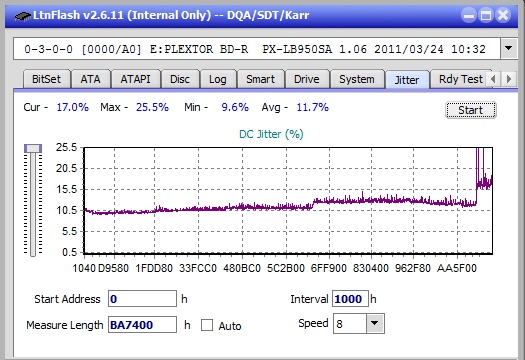
Task: Click the x-axis label 480BC0
Action: pos(242,268)
